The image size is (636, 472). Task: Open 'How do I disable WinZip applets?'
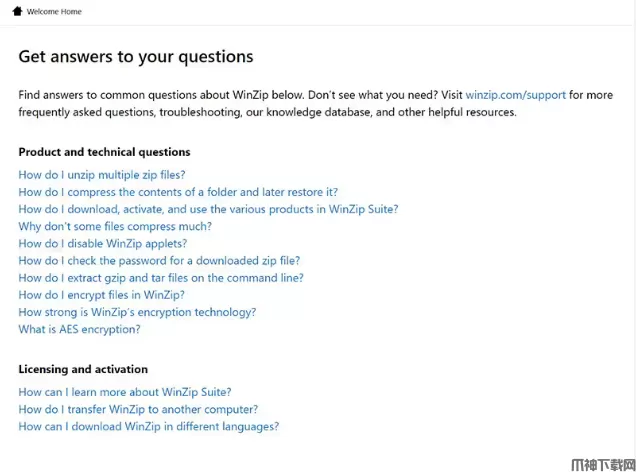tap(102, 243)
